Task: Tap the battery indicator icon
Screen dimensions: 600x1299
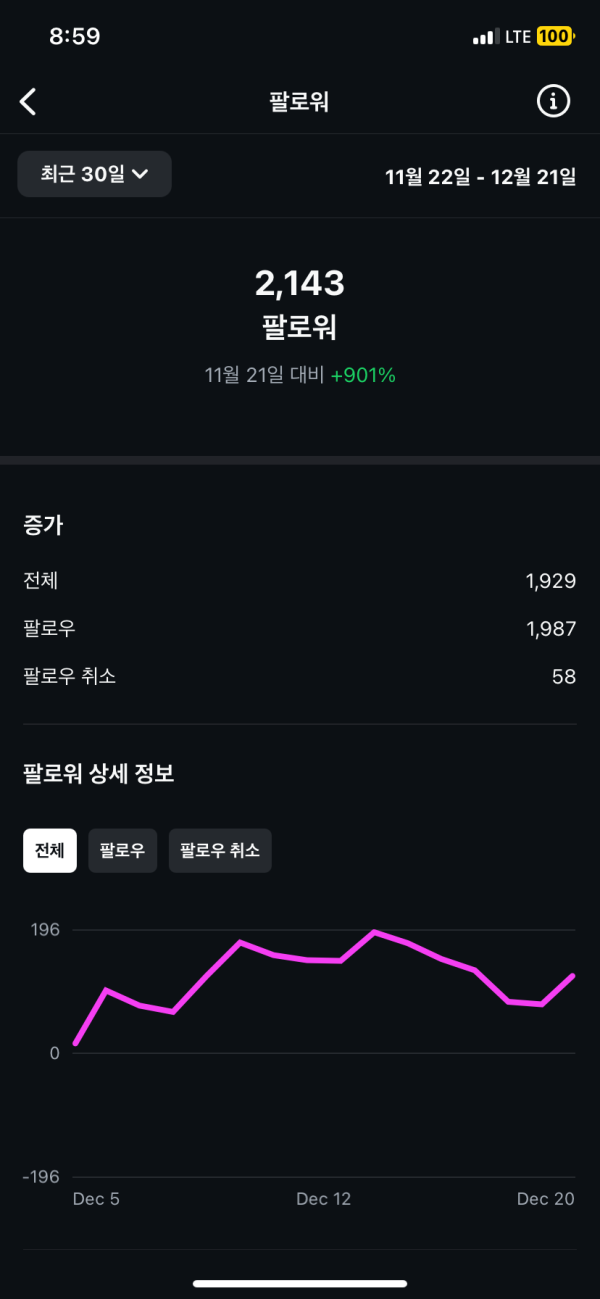Action: [554, 37]
